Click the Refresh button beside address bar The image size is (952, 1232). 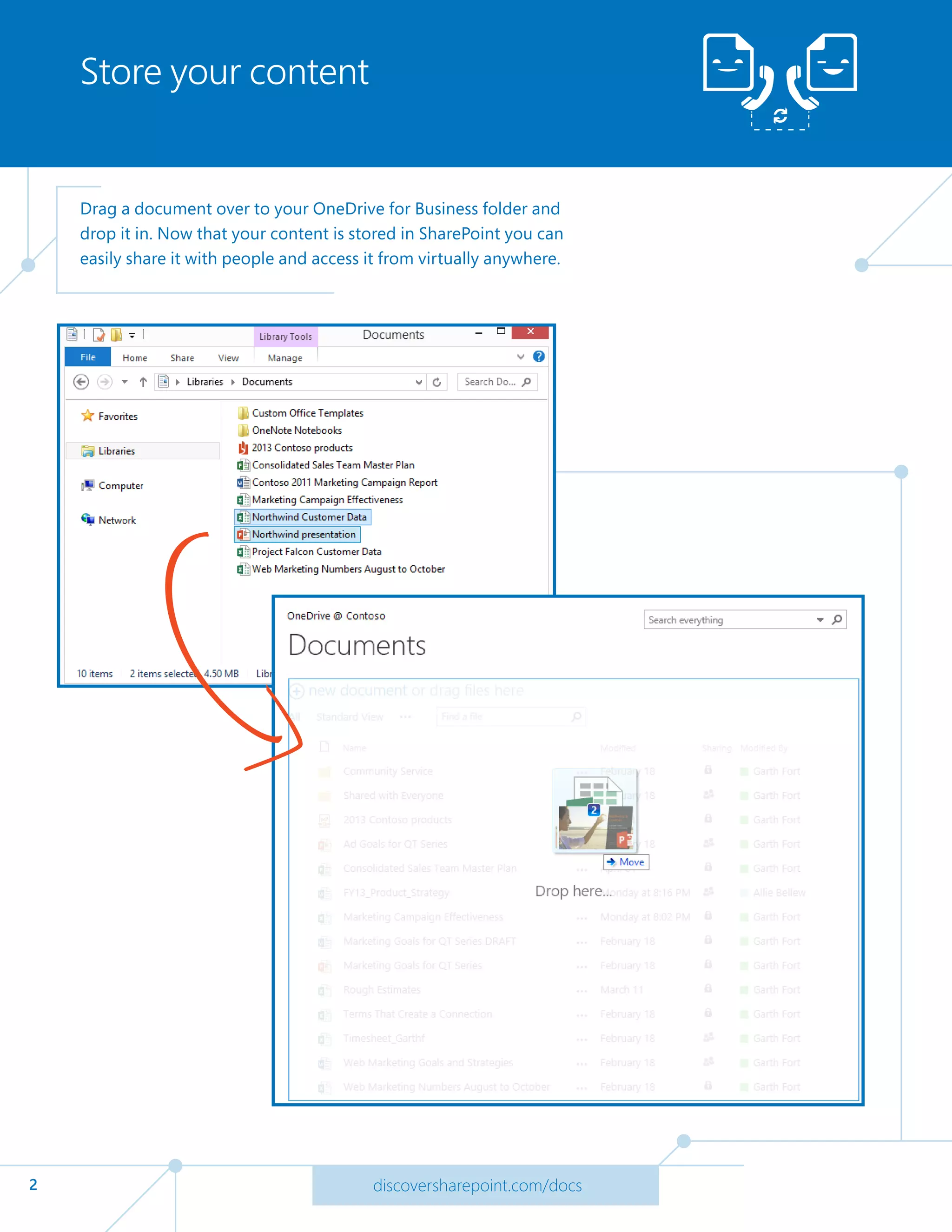click(436, 382)
